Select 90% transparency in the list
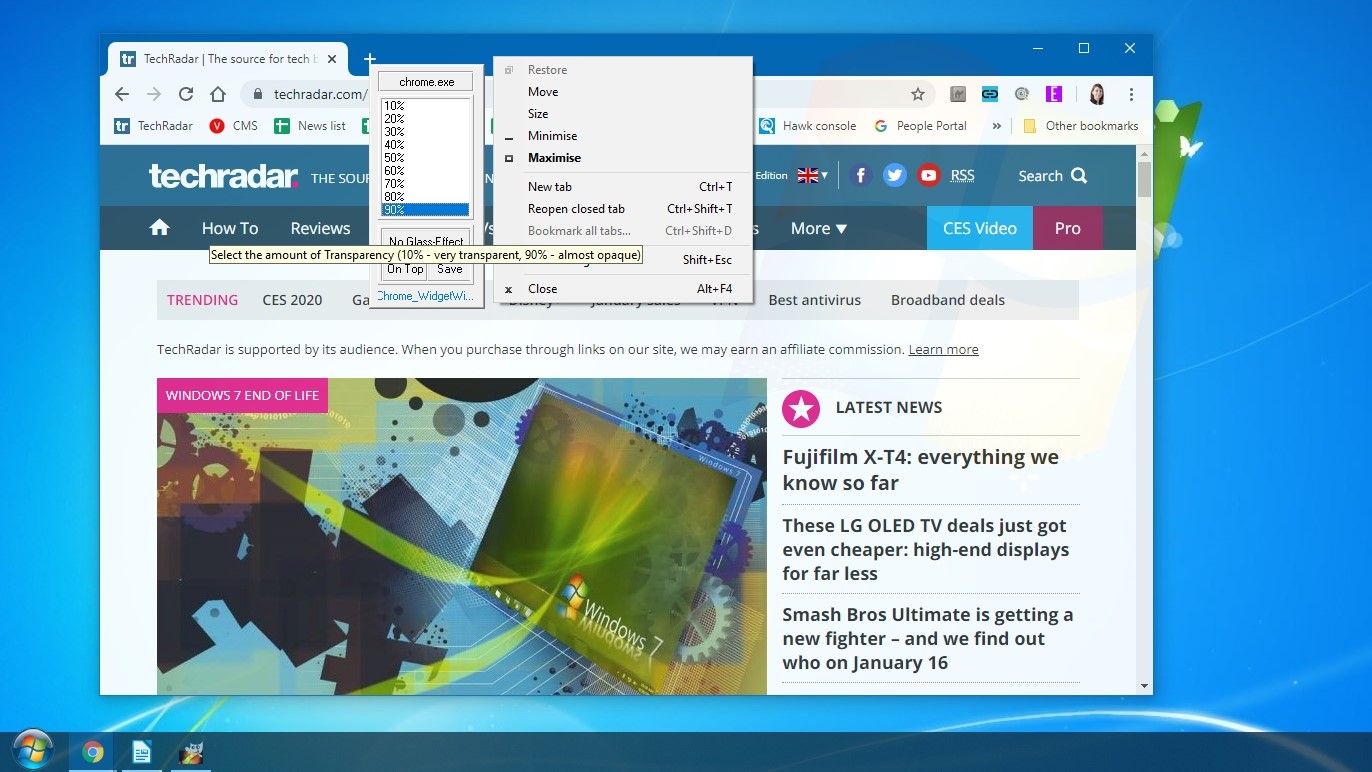The height and width of the screenshot is (772, 1372). 425,210
